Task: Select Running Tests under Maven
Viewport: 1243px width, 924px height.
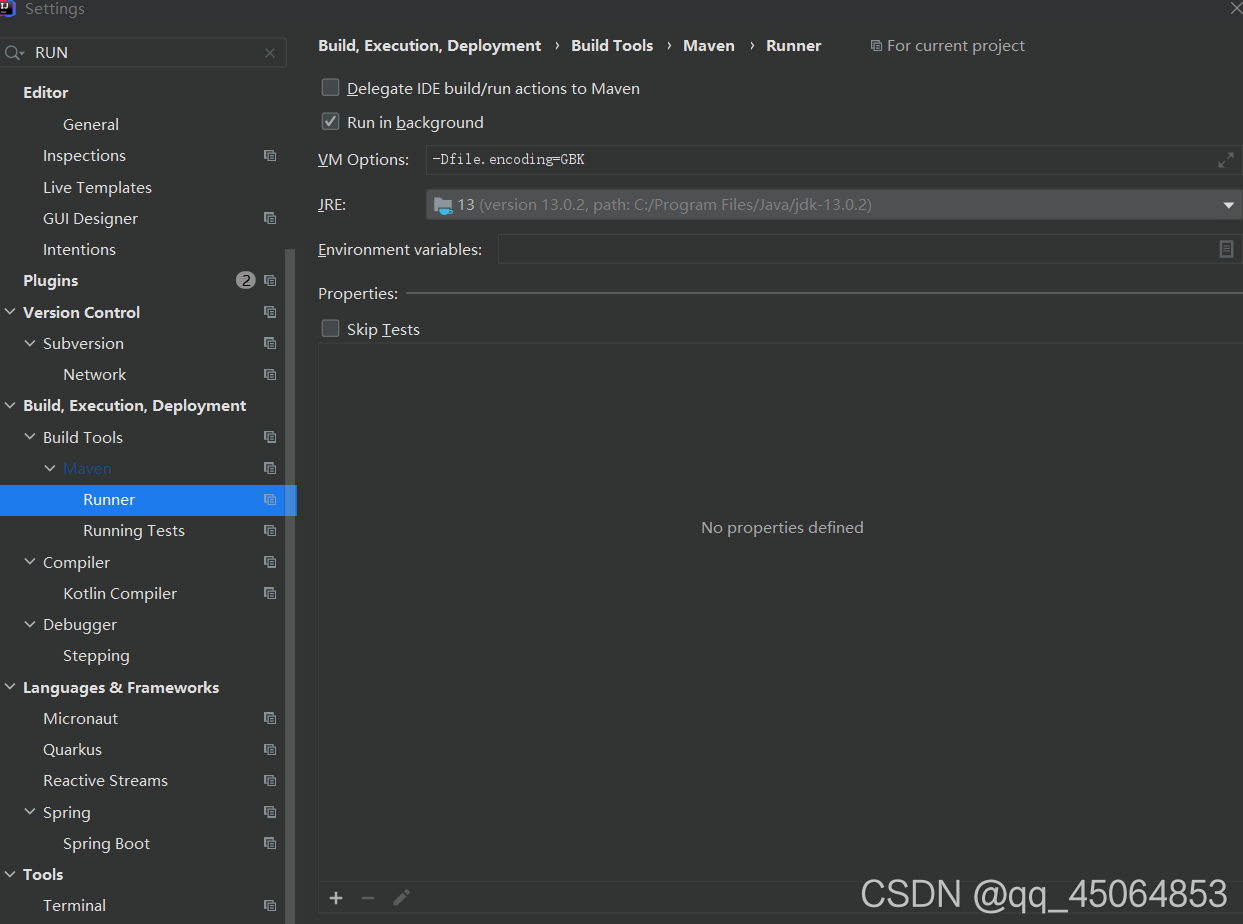Action: click(134, 531)
